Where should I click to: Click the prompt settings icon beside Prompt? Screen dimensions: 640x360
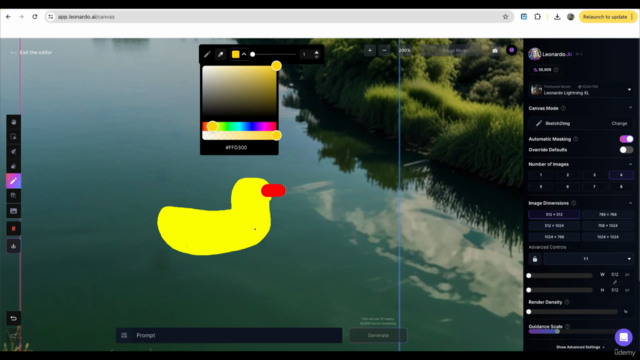click(x=124, y=336)
